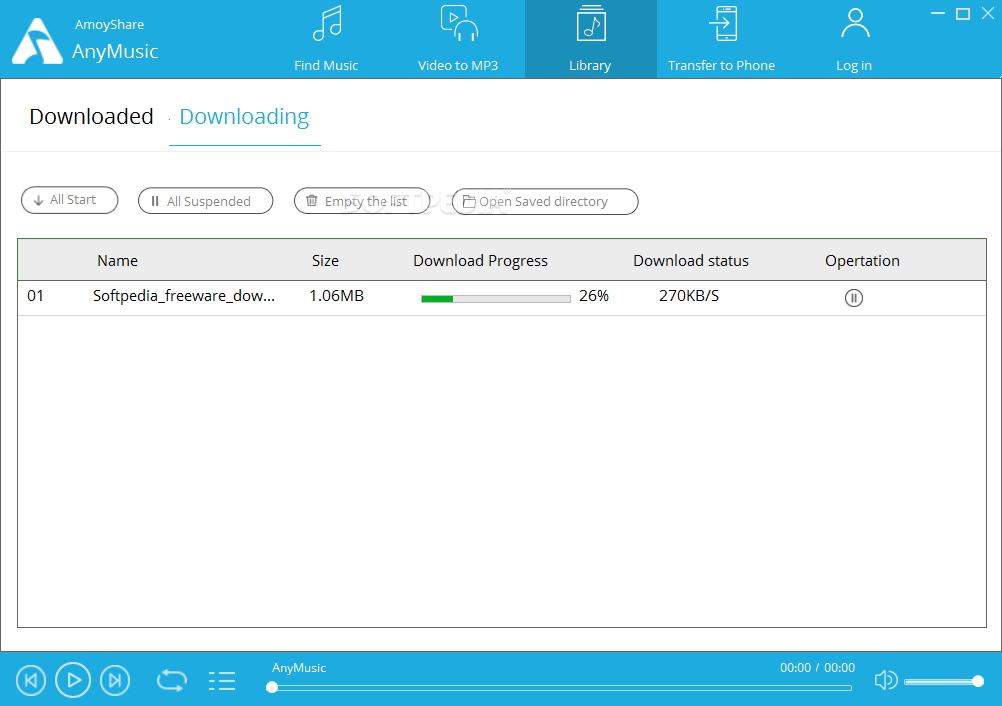The image size is (1002, 706).
Task: Open the Find Music section
Action: [x=327, y=40]
